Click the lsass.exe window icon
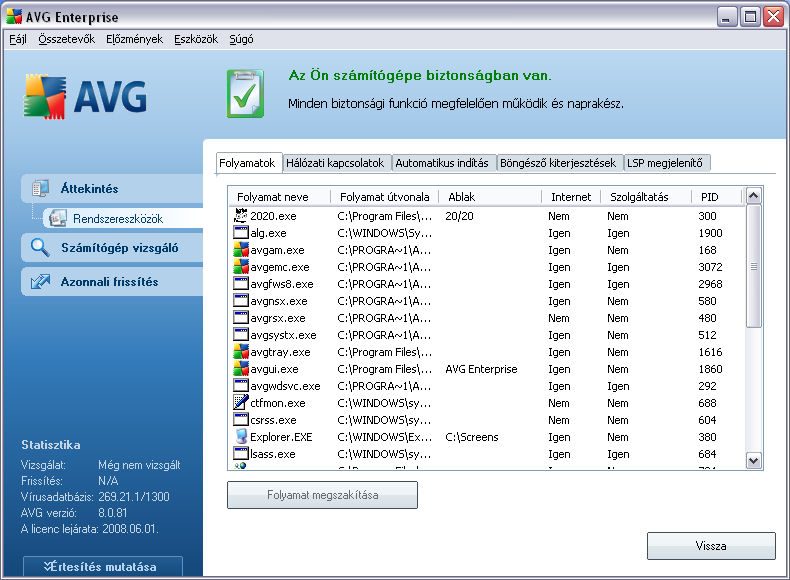Screen dimensions: 790x580 [241, 454]
